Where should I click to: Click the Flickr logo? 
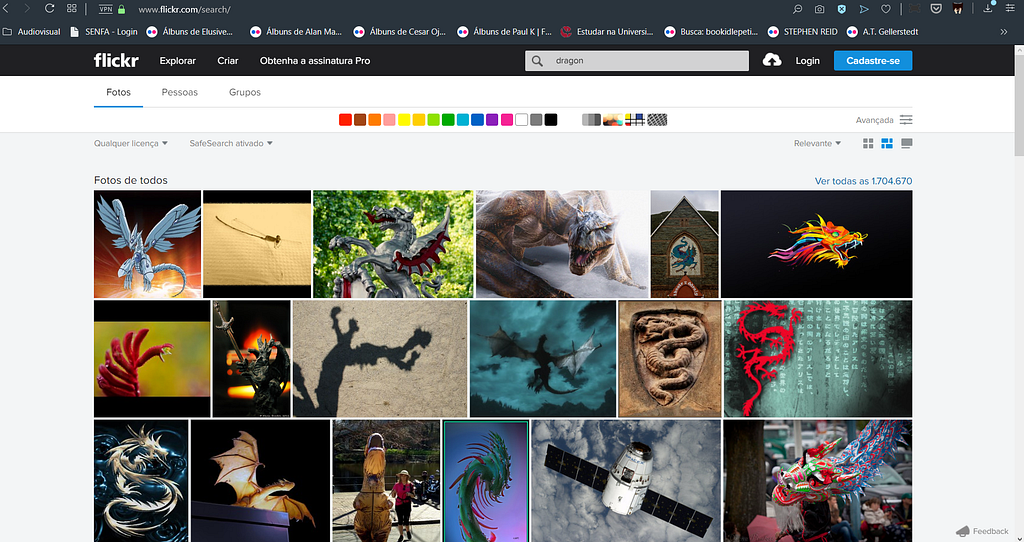tap(116, 61)
